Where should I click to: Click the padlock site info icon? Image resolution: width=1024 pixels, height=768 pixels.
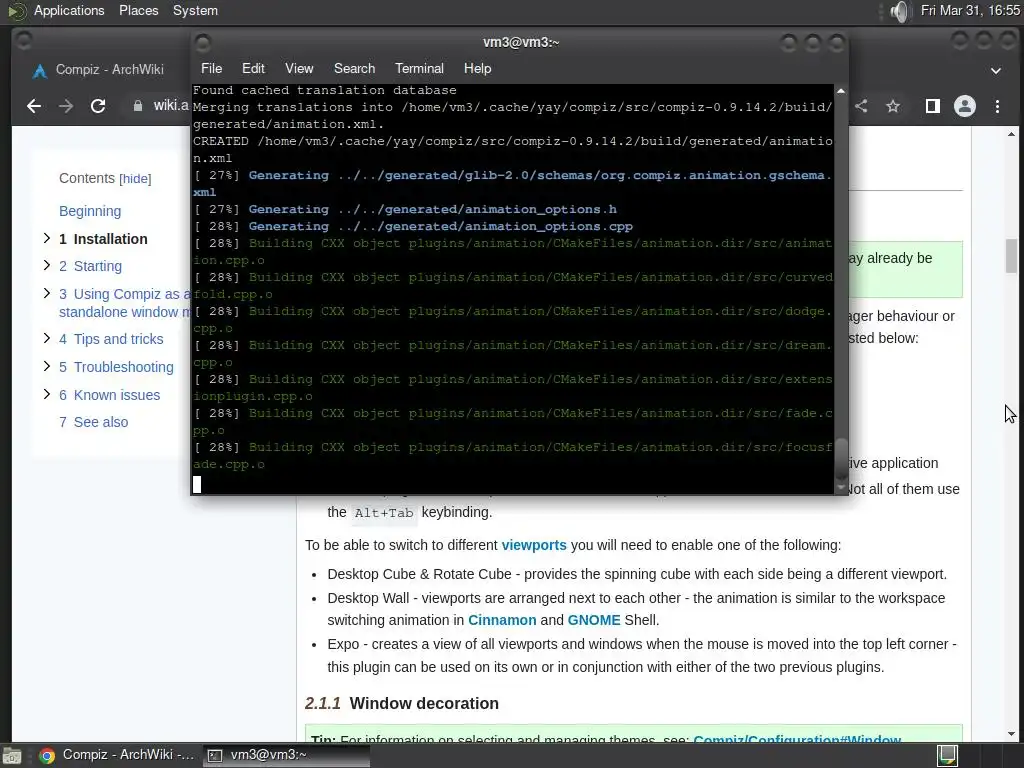[138, 106]
